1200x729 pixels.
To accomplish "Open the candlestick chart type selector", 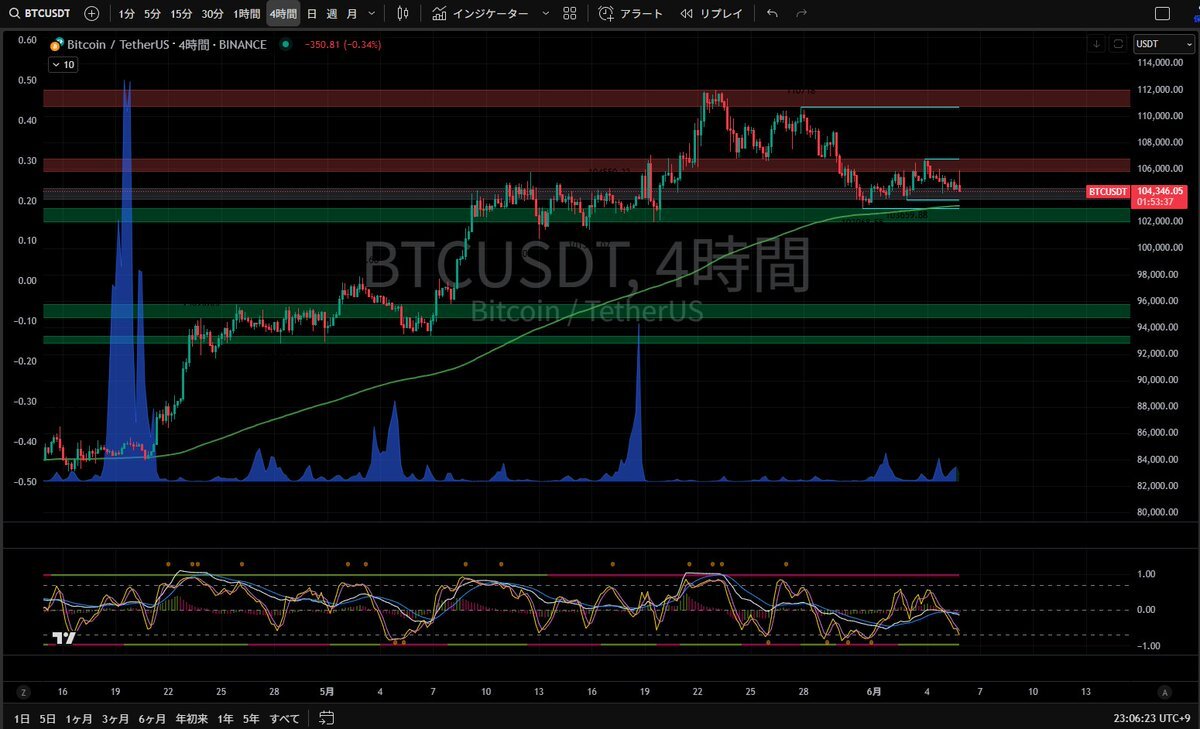I will 403,14.
